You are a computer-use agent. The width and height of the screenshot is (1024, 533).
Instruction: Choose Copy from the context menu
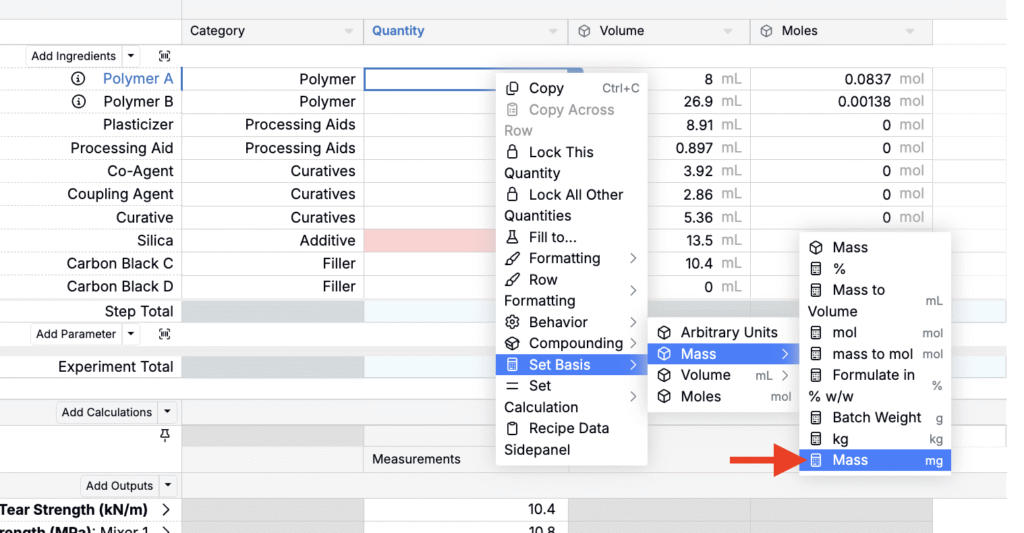click(x=546, y=88)
